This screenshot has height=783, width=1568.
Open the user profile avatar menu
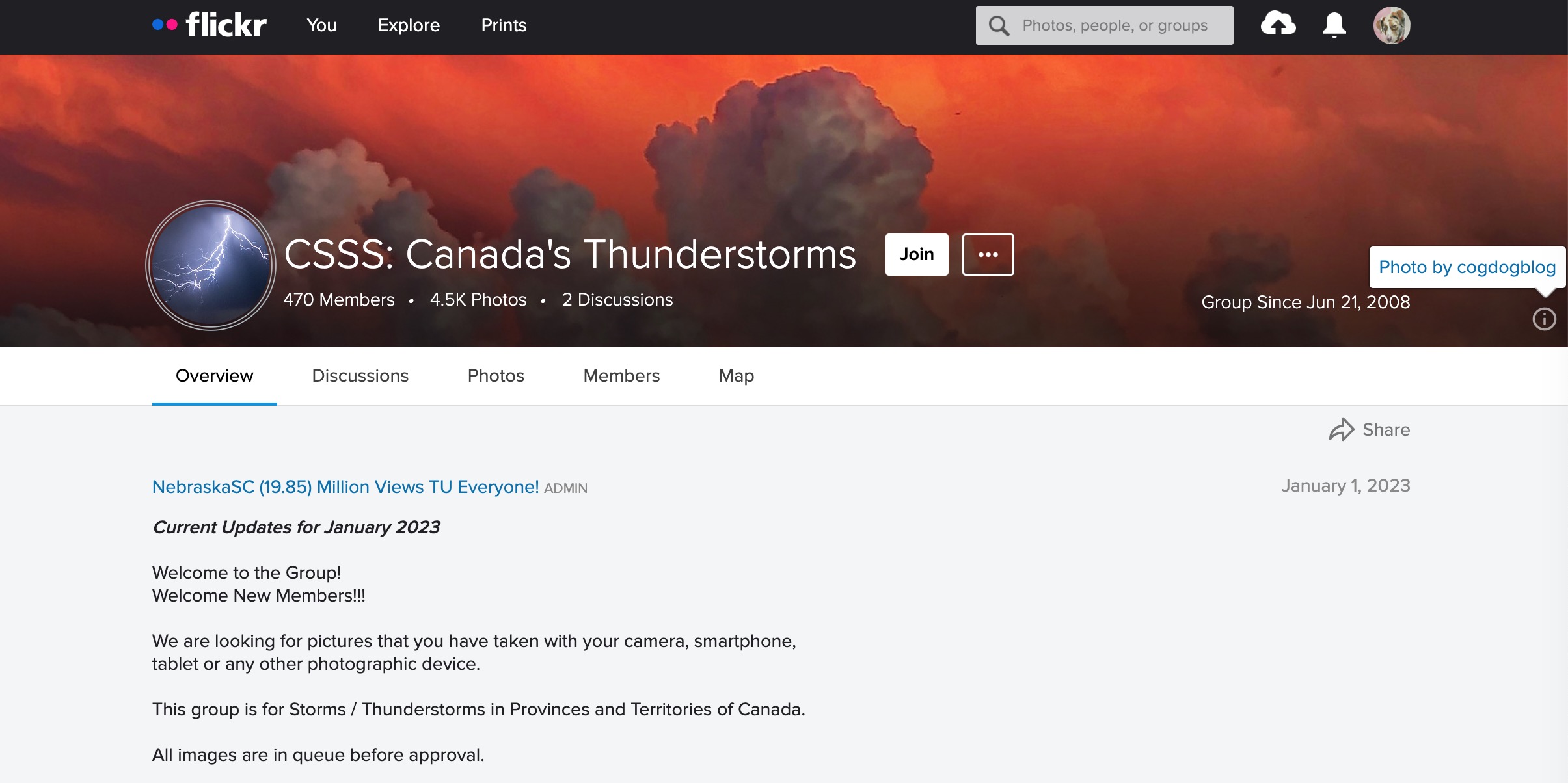click(x=1391, y=25)
